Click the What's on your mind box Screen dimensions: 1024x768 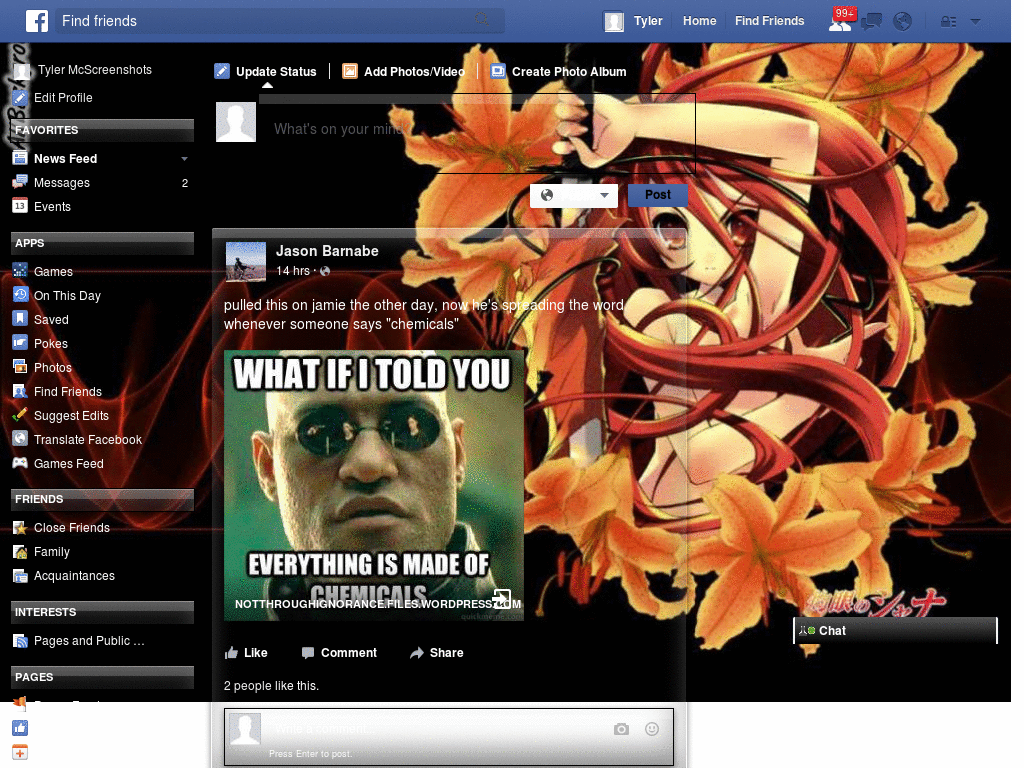coord(477,134)
